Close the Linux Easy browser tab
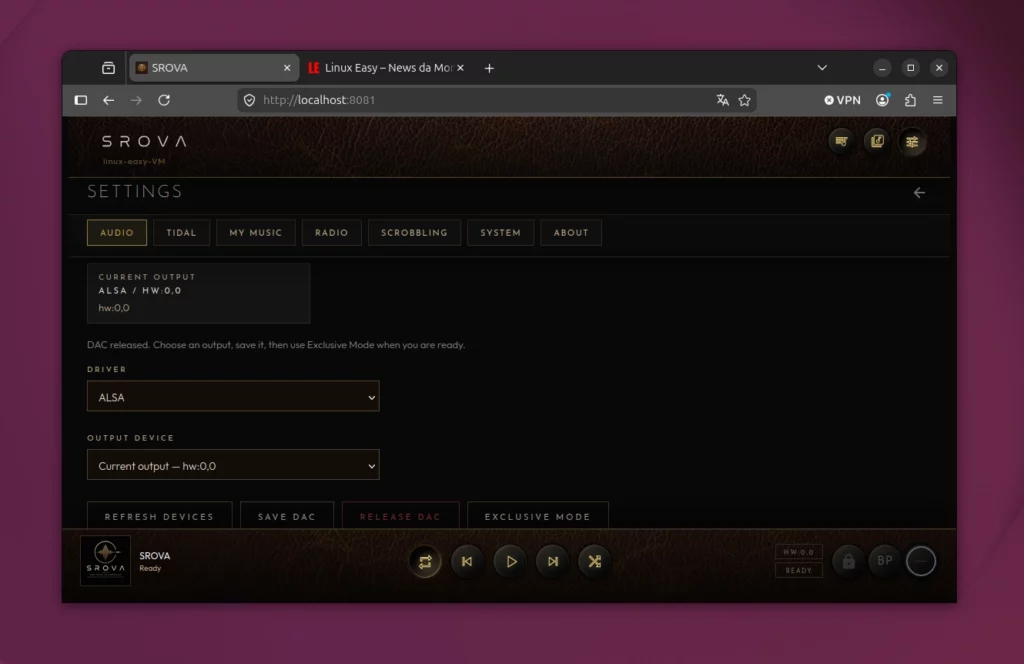 [460, 68]
